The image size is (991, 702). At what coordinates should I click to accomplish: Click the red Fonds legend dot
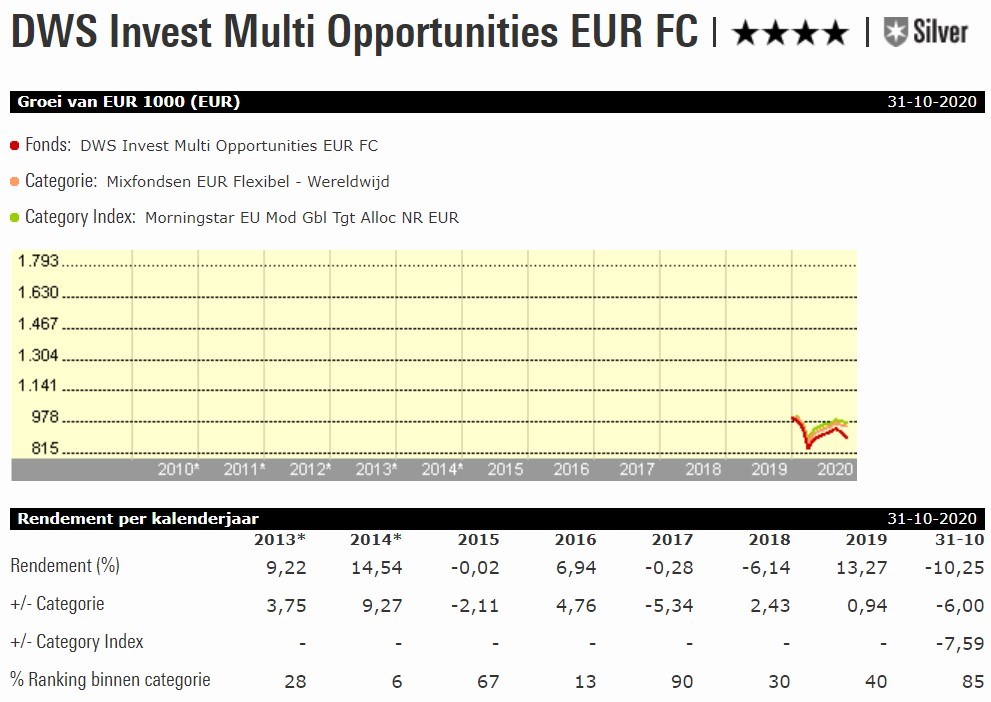coord(14,145)
